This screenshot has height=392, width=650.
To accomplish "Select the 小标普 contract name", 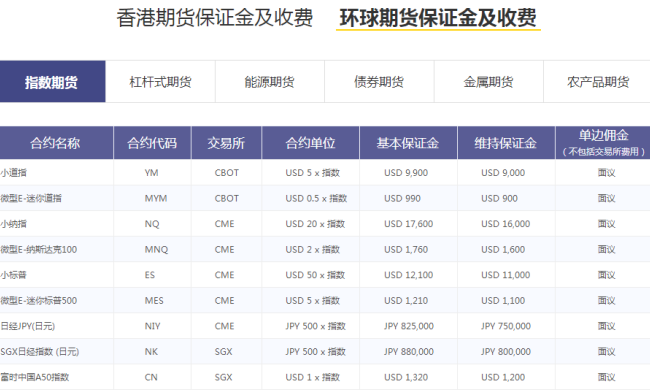I will 14,275.
